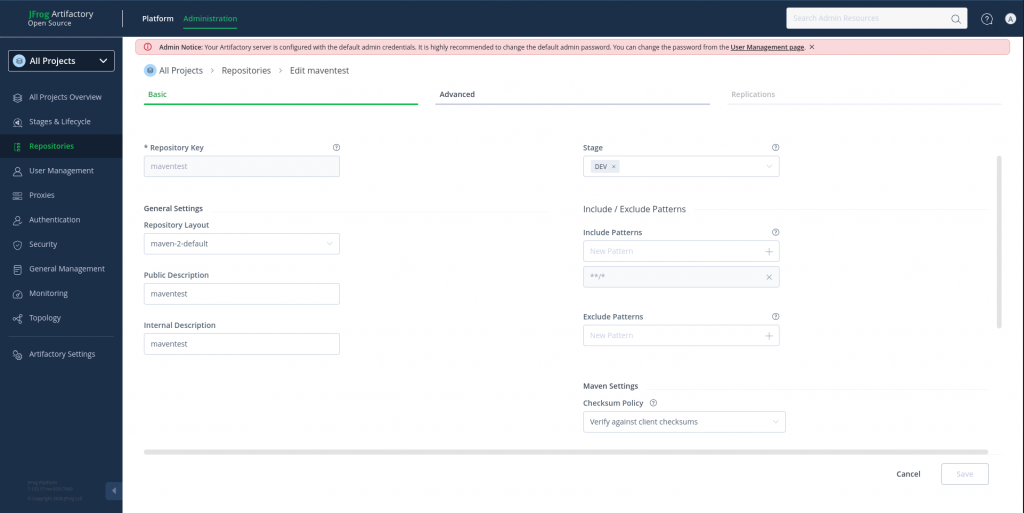Click the Stage field help icon

click(x=775, y=147)
